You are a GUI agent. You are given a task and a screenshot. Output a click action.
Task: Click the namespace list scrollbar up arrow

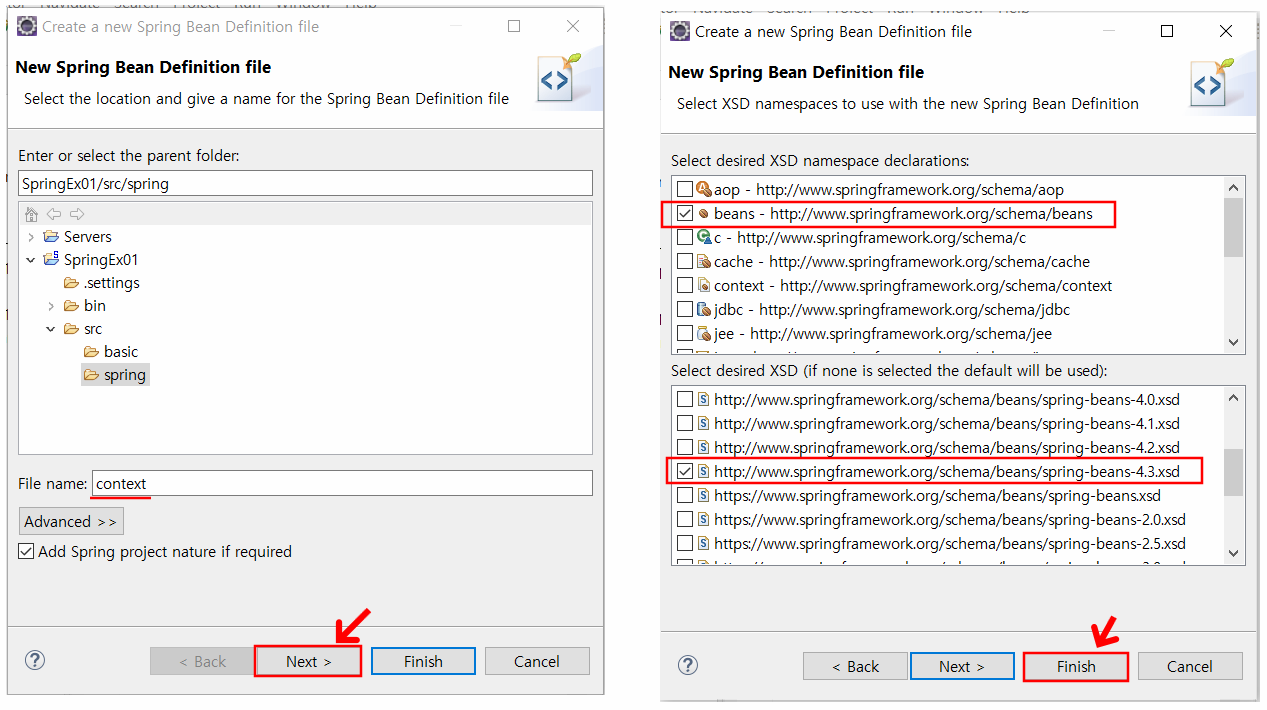click(x=1234, y=188)
